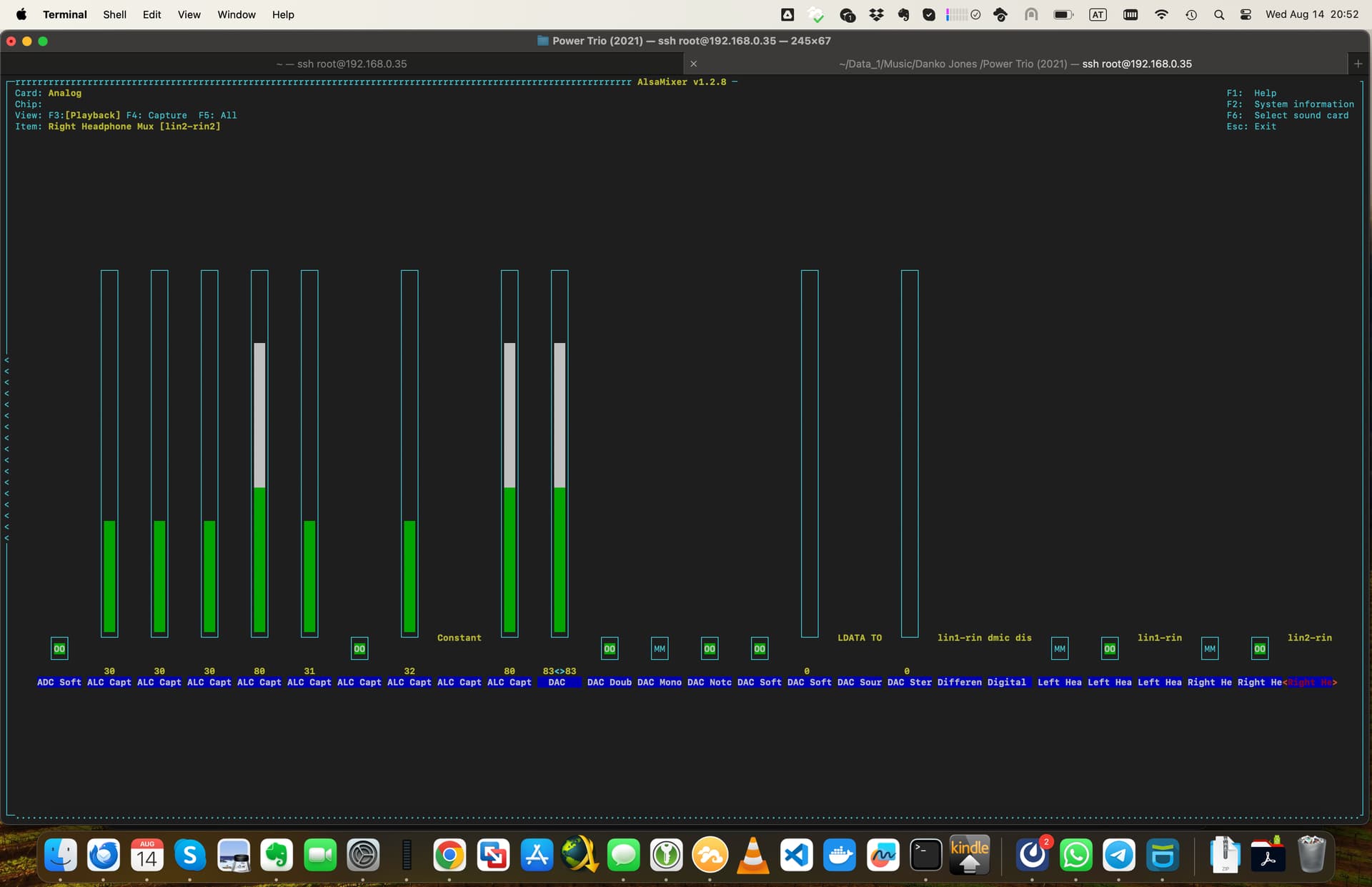Add a new terminal tab

[x=1358, y=64]
